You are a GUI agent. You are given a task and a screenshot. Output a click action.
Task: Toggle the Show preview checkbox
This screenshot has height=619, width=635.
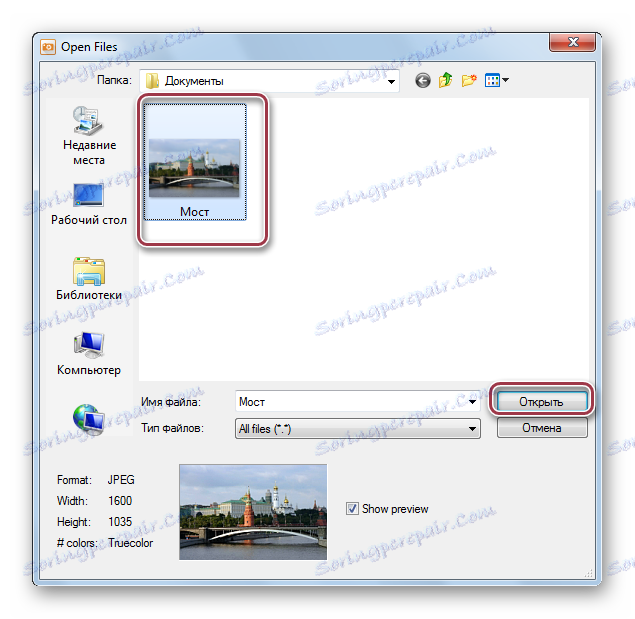tap(352, 508)
